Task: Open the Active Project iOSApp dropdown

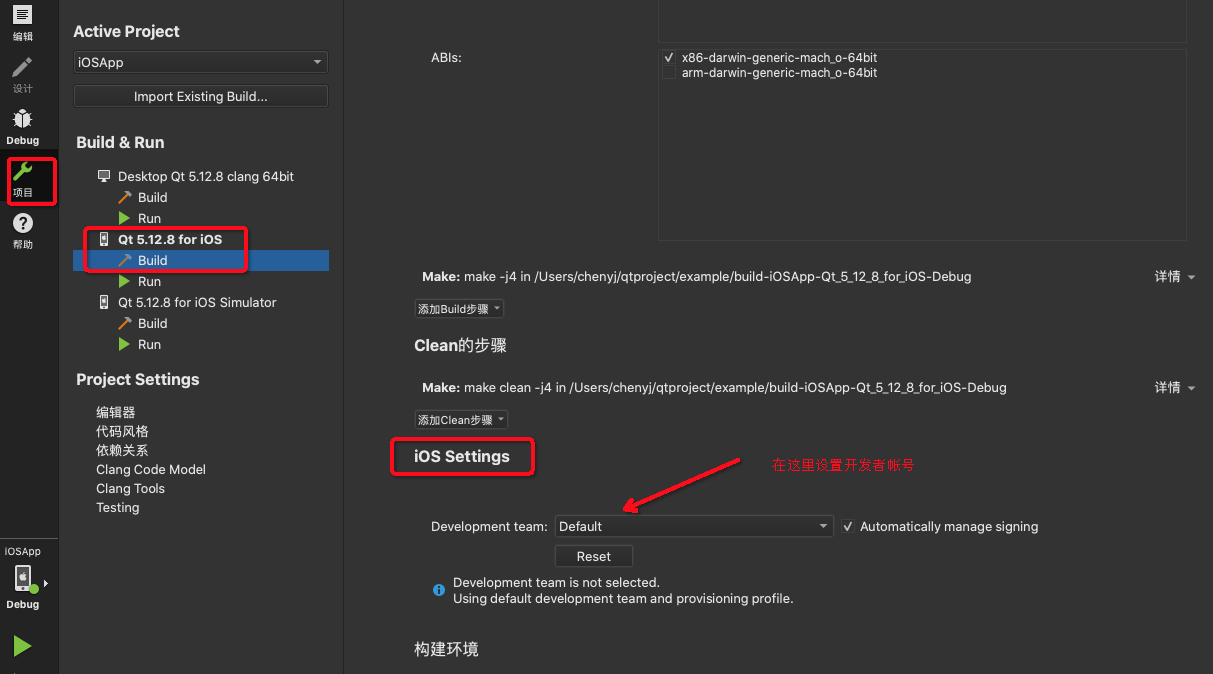Action: [200, 61]
